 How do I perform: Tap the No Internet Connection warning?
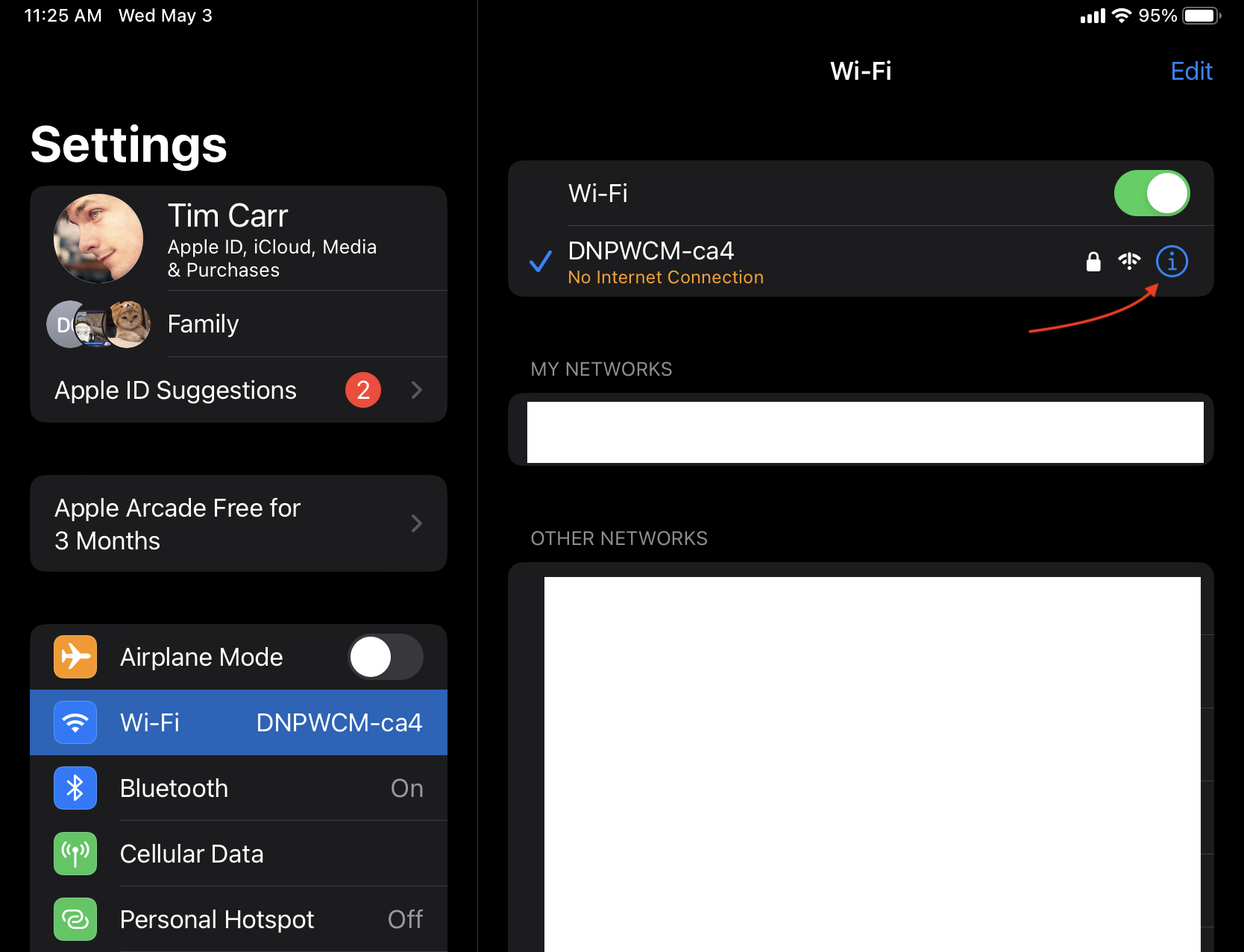point(666,277)
